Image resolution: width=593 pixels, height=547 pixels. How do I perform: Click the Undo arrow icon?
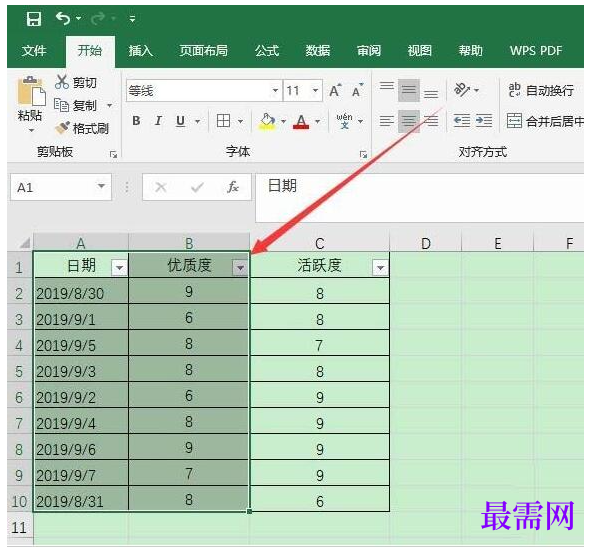point(62,18)
